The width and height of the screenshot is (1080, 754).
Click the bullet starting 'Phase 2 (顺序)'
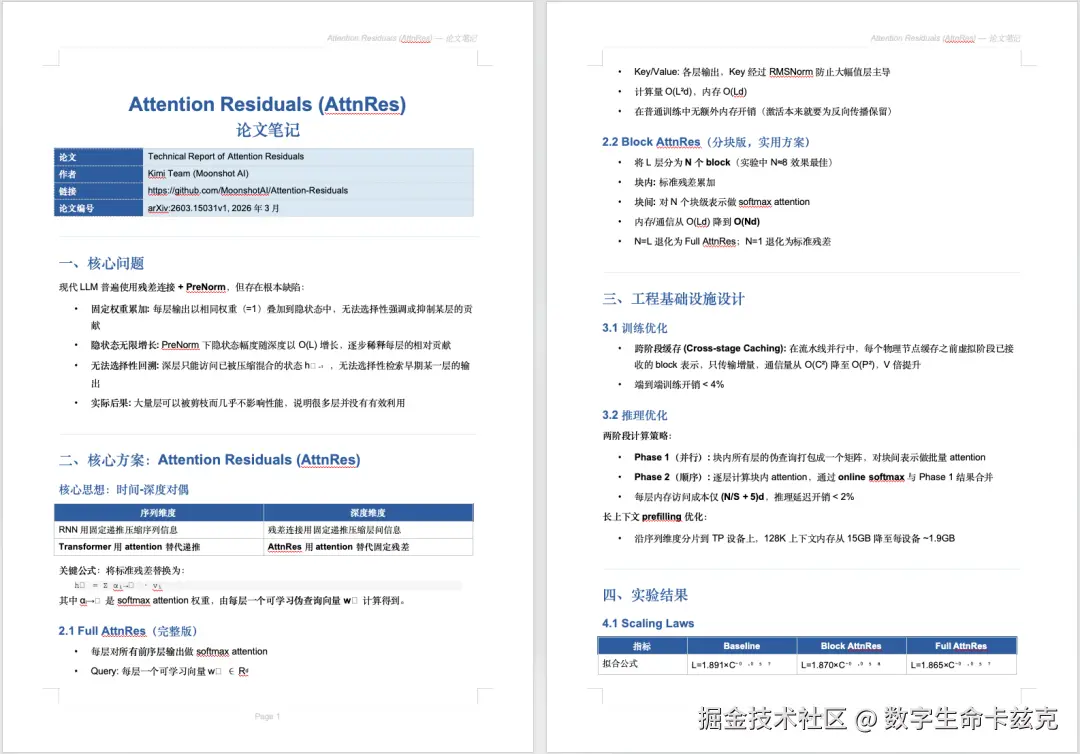pos(813,477)
